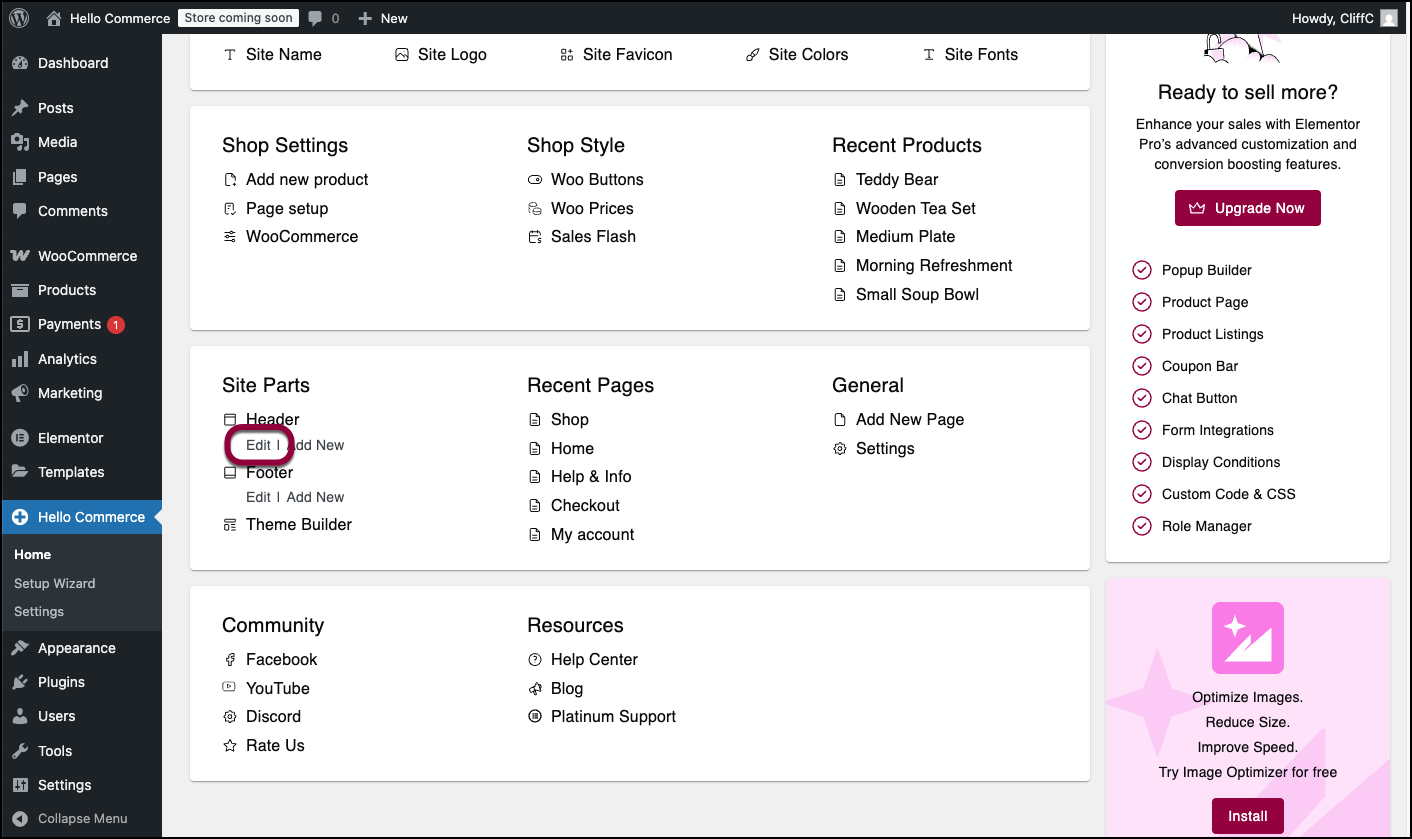Click the Site Colors brush icon
Screen dimensions: 1412x839
tap(753, 55)
